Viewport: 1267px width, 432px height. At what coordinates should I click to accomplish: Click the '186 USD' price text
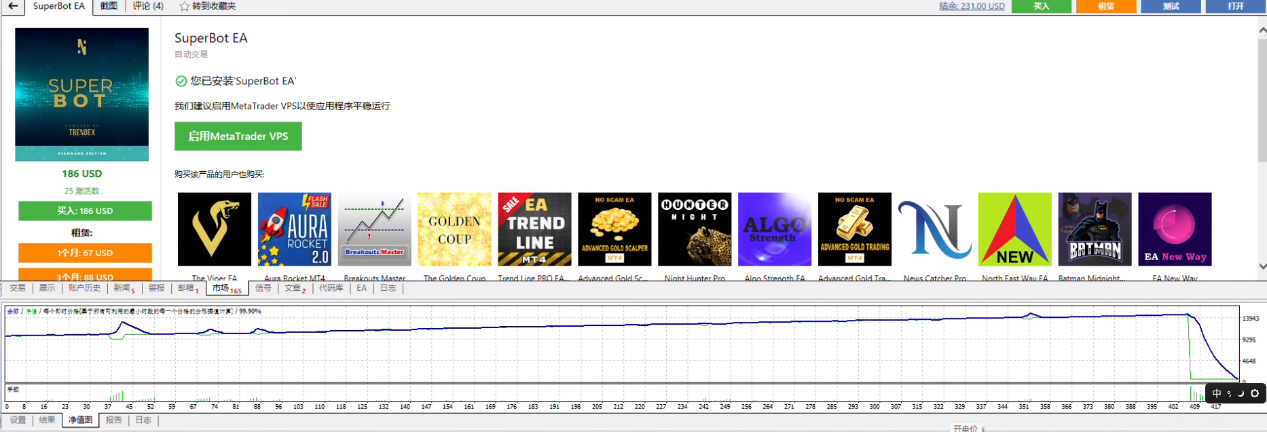(83, 173)
